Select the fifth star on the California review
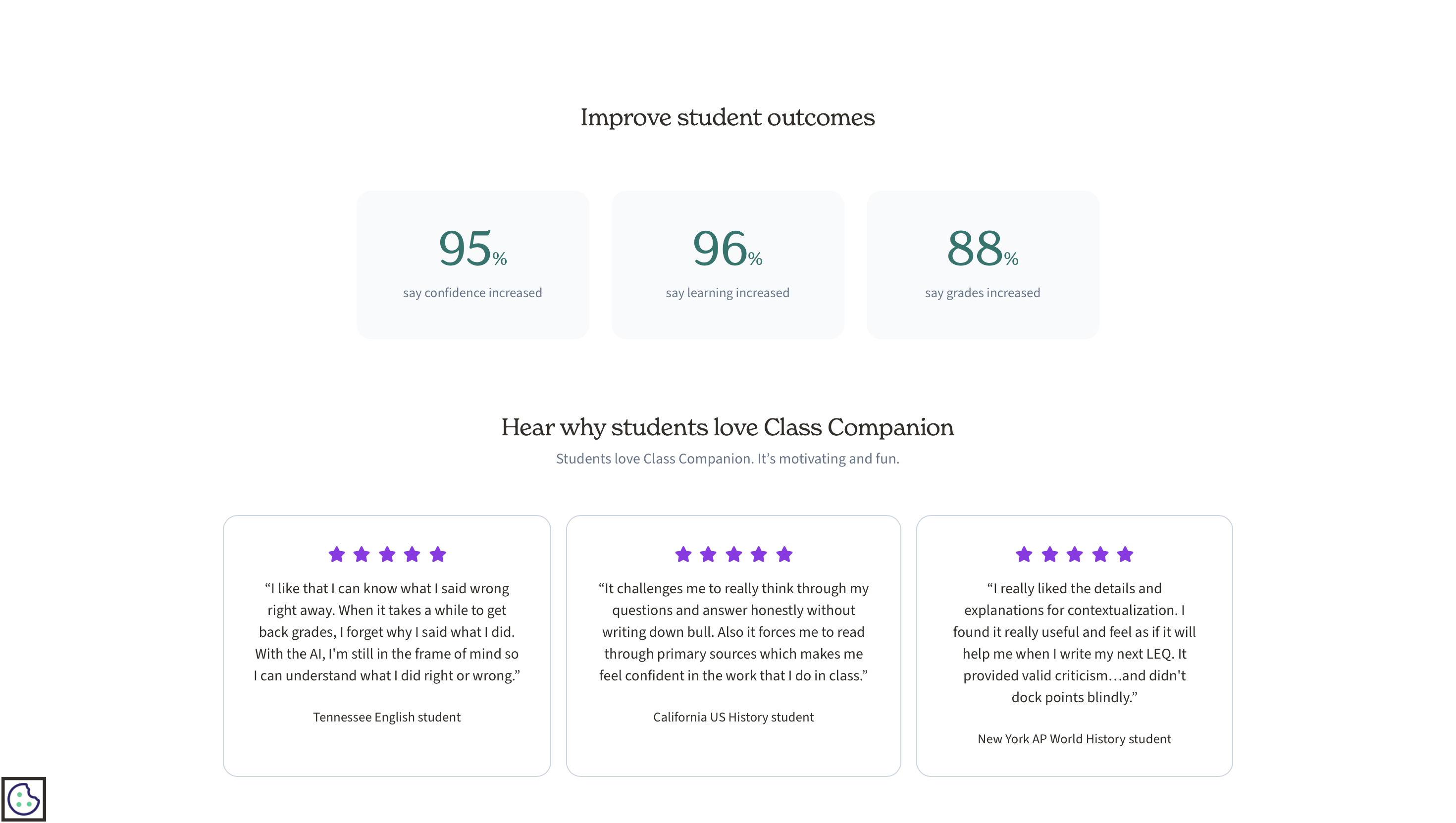Screen dimensions: 1456x823 click(784, 555)
